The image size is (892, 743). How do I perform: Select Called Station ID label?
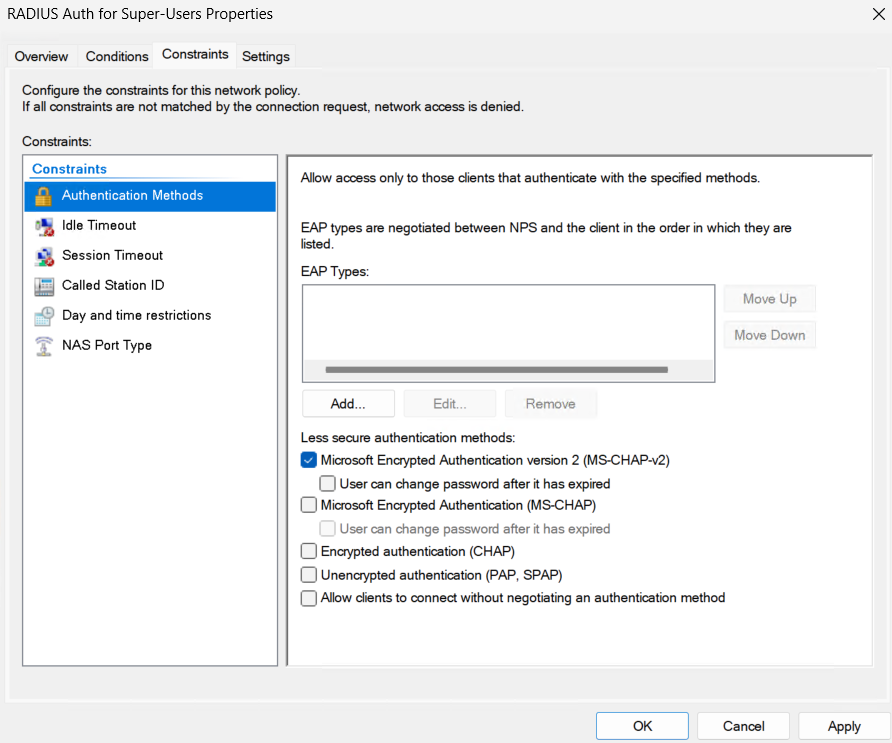point(113,285)
